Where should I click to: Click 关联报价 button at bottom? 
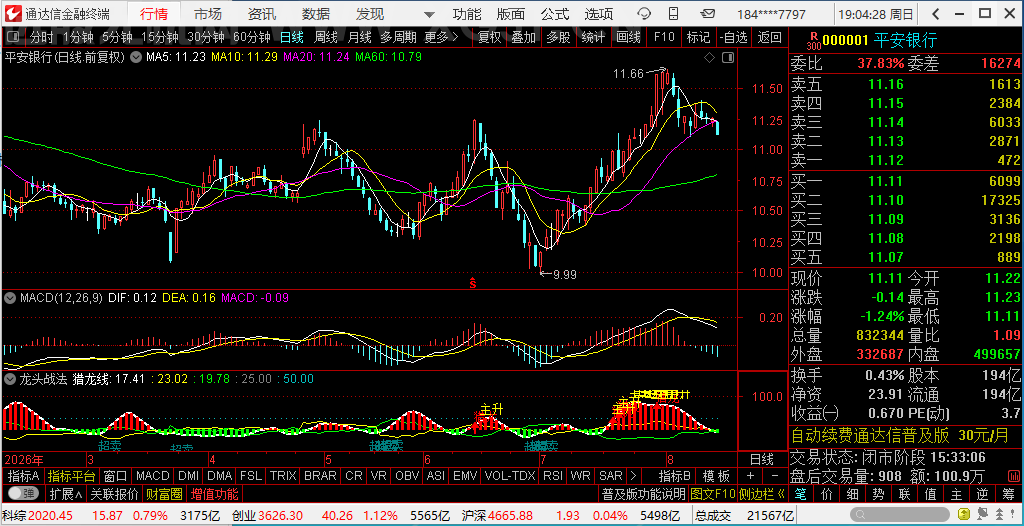114,493
